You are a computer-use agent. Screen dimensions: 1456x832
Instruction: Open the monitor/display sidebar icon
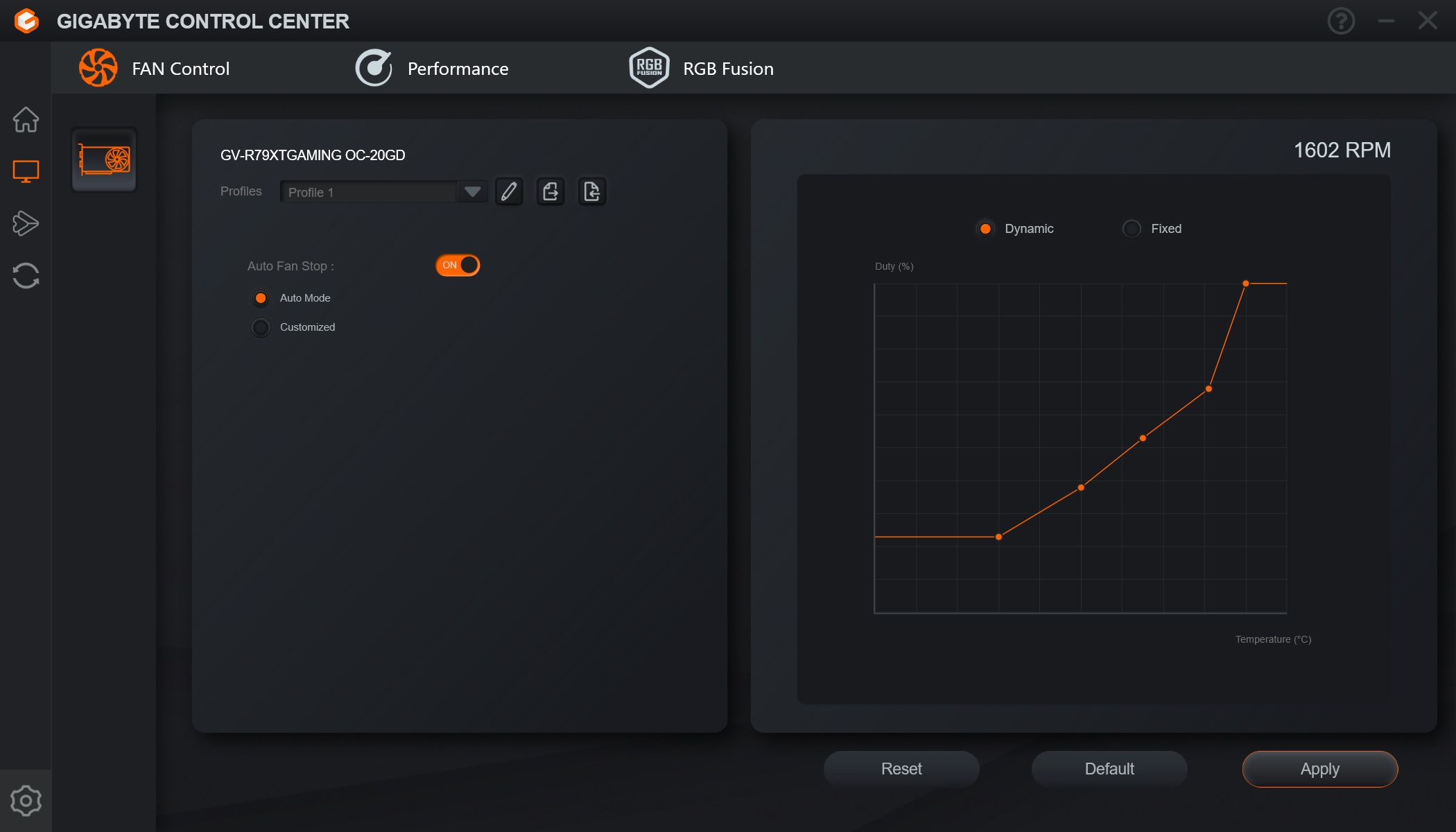tap(26, 171)
